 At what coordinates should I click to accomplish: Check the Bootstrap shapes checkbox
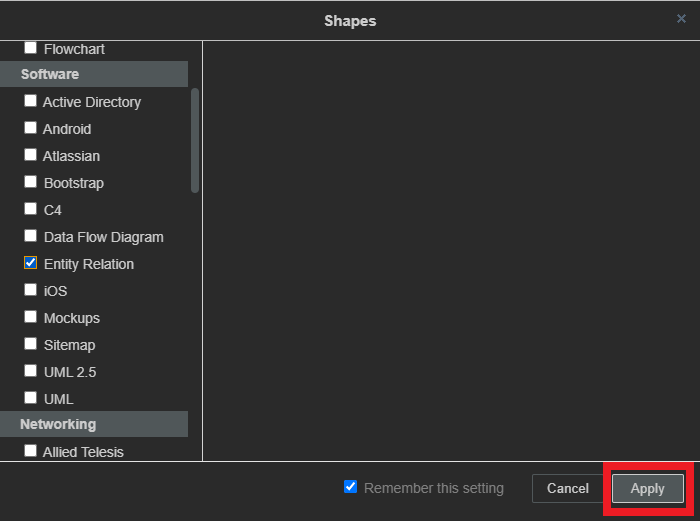click(30, 182)
